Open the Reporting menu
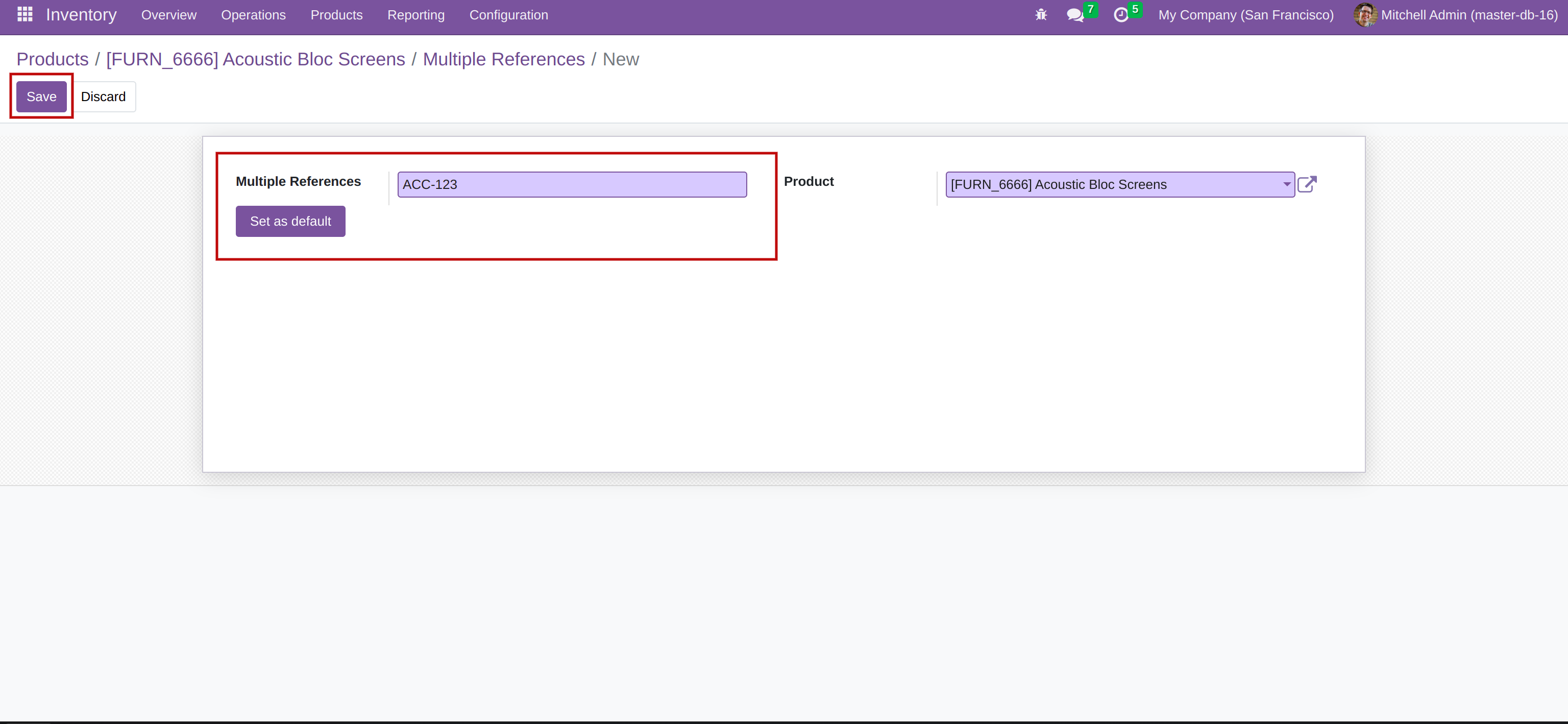1568x724 pixels. point(416,15)
